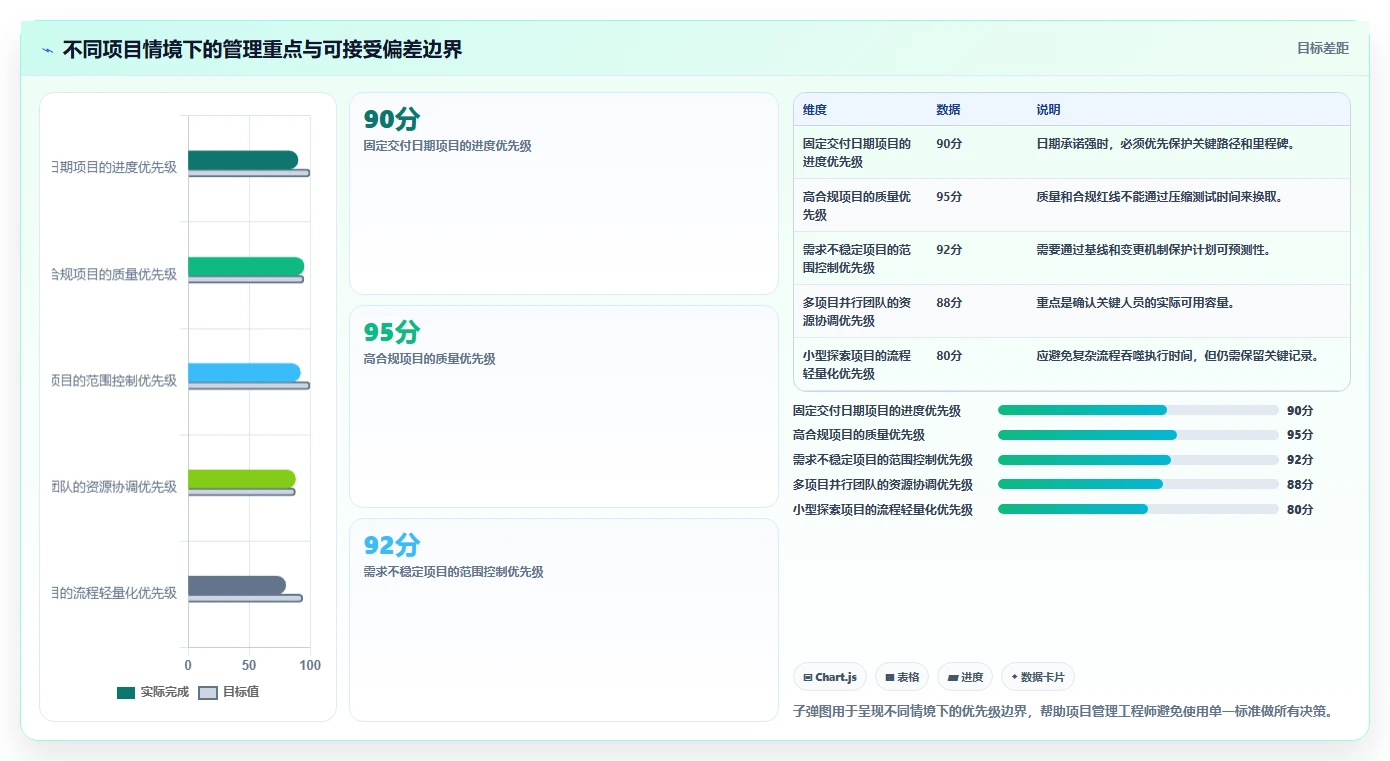Click the 进度 tag
The width and height of the screenshot is (1390, 761).
[965, 677]
